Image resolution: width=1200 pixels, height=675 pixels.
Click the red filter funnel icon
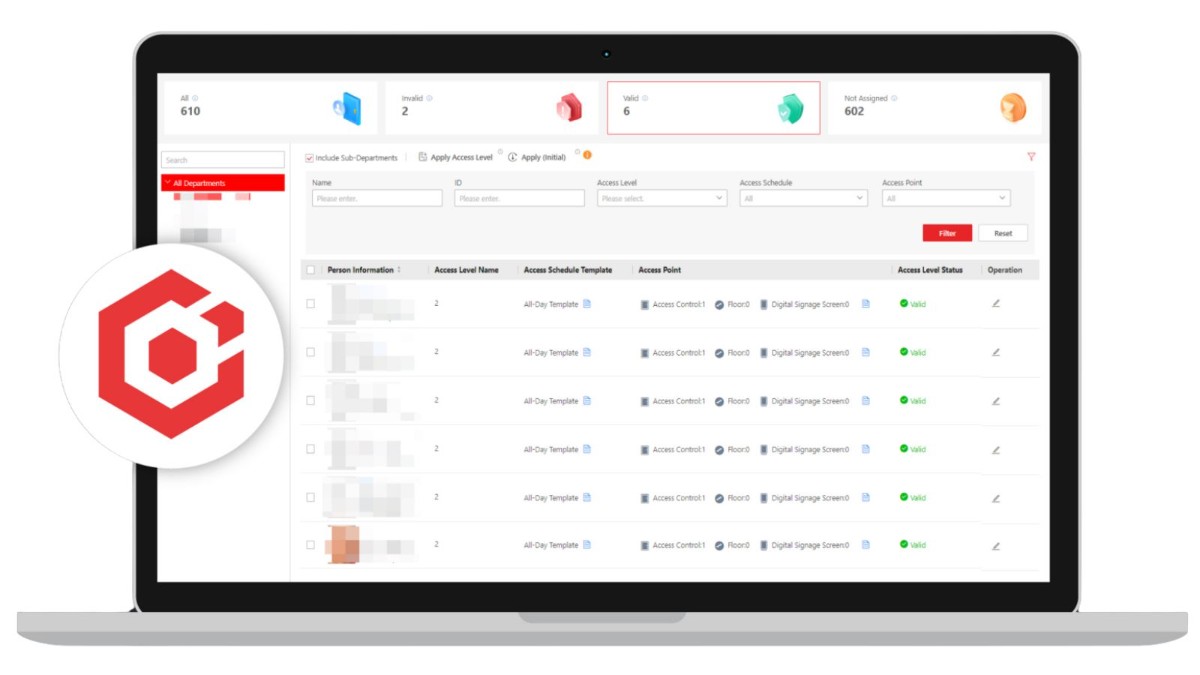(x=1031, y=157)
